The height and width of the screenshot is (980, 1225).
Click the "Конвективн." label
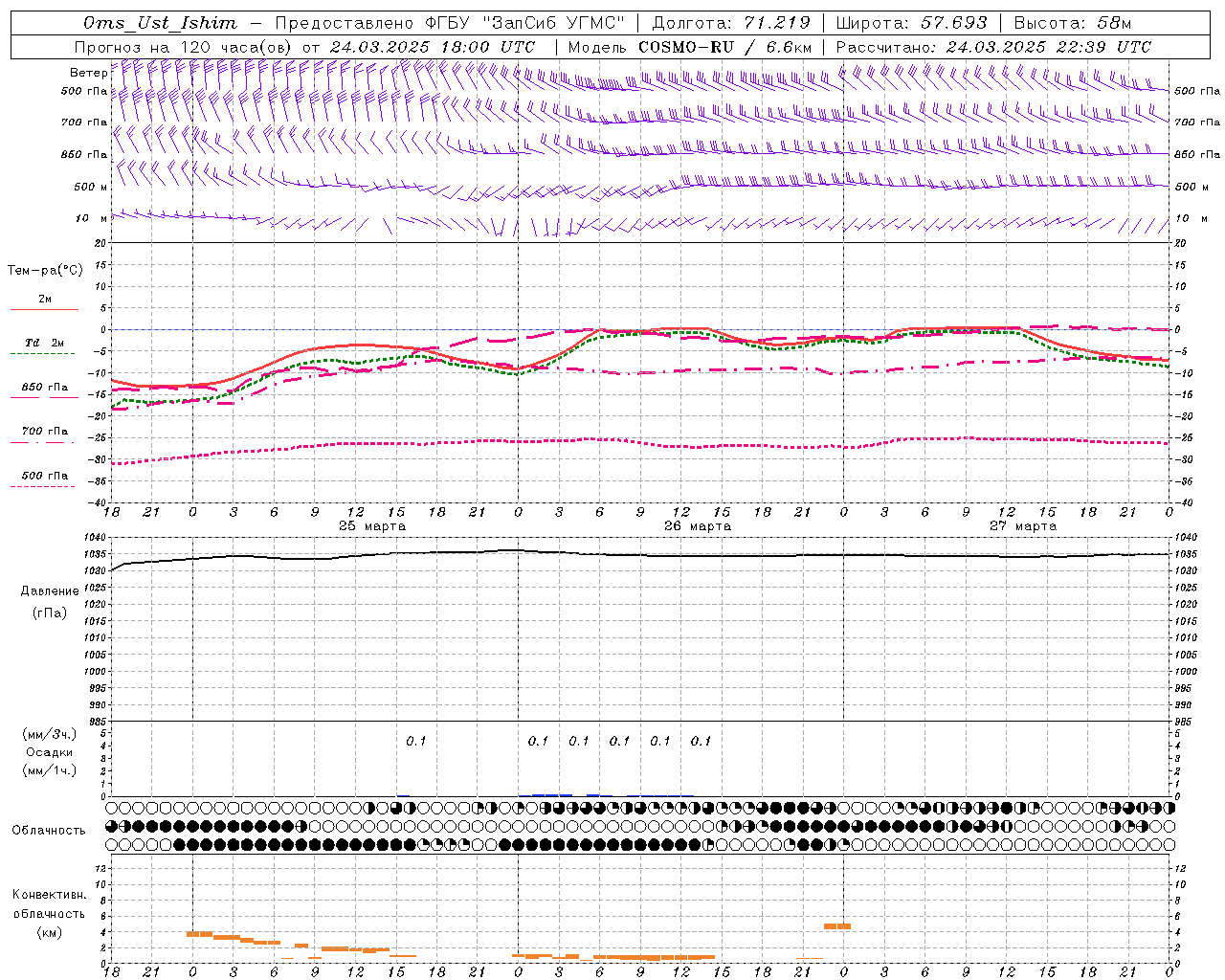pos(50,895)
